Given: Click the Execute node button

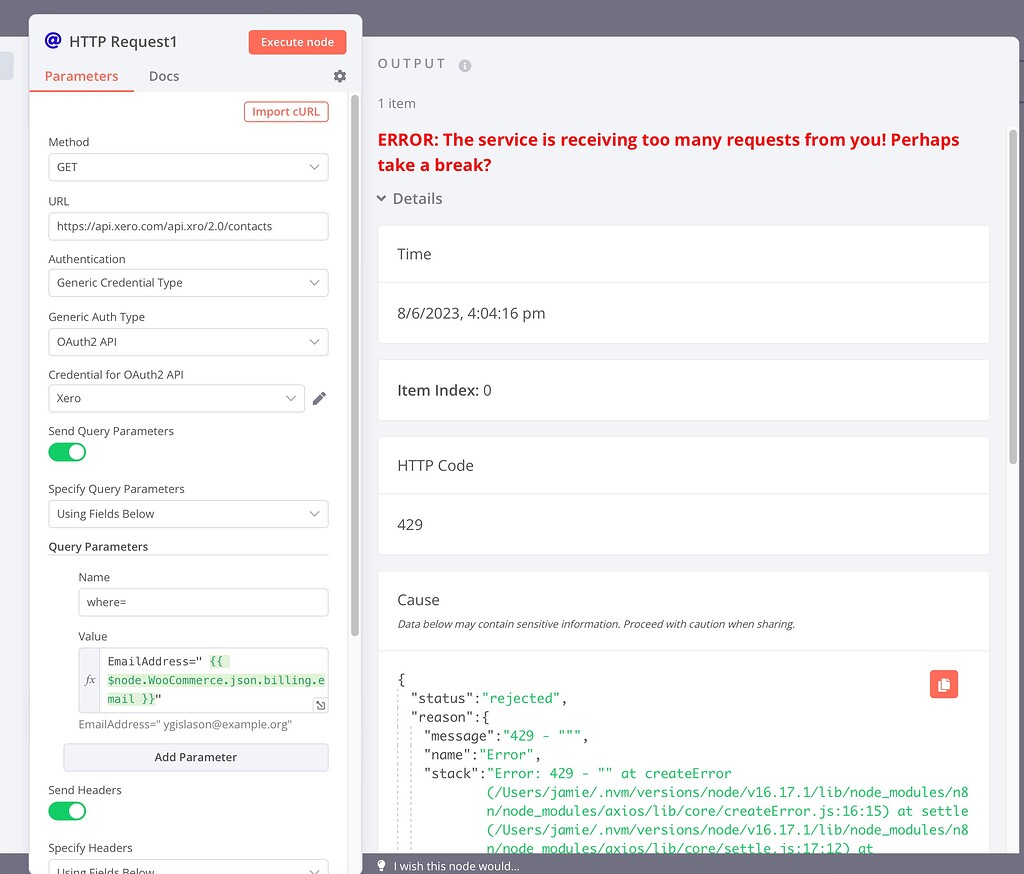Looking at the screenshot, I should pyautogui.click(x=297, y=42).
